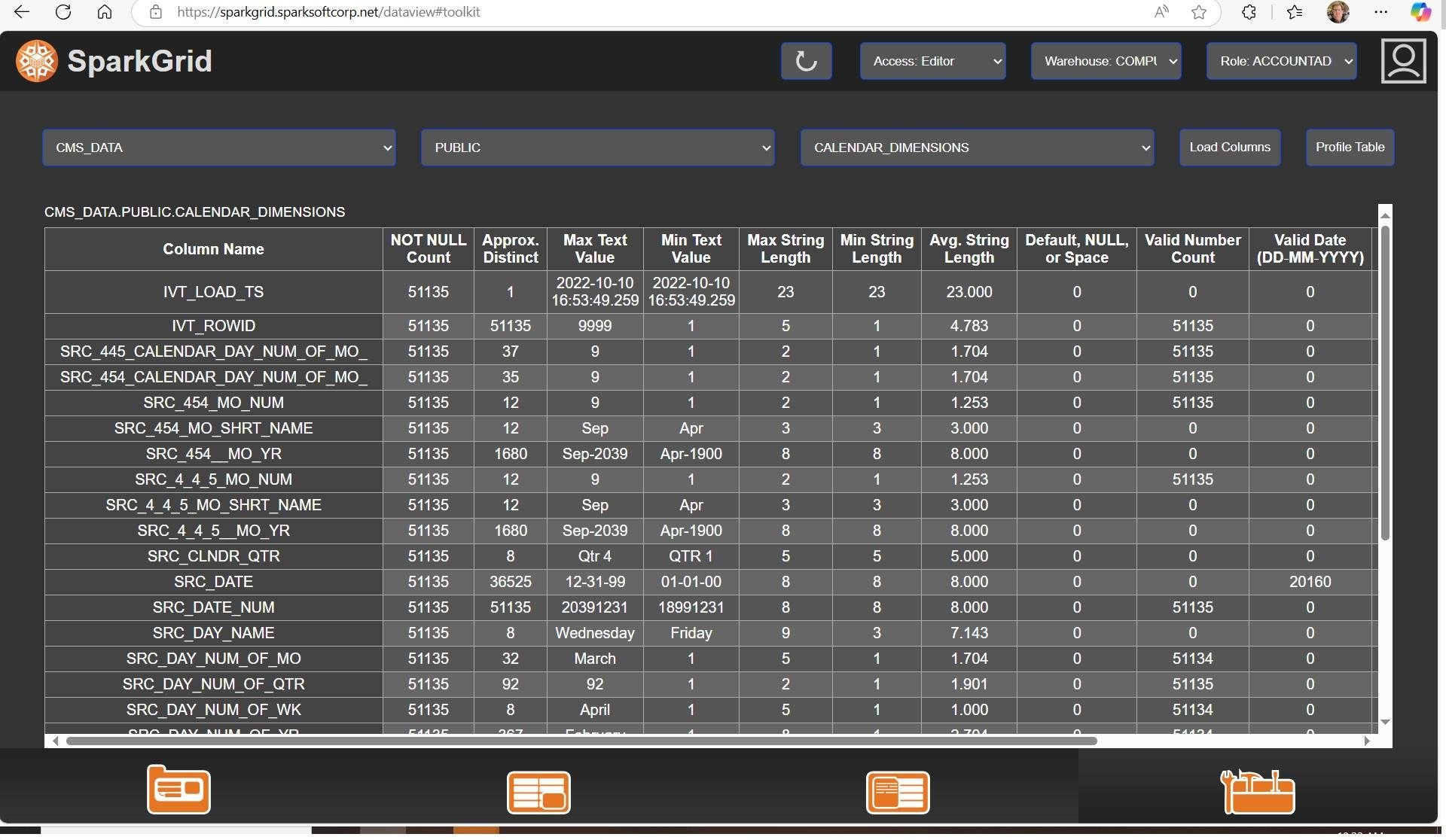Image resolution: width=1446 pixels, height=840 pixels.
Task: Expand the CALENDAR_DIMENSIONS table dropdown
Action: (x=977, y=148)
